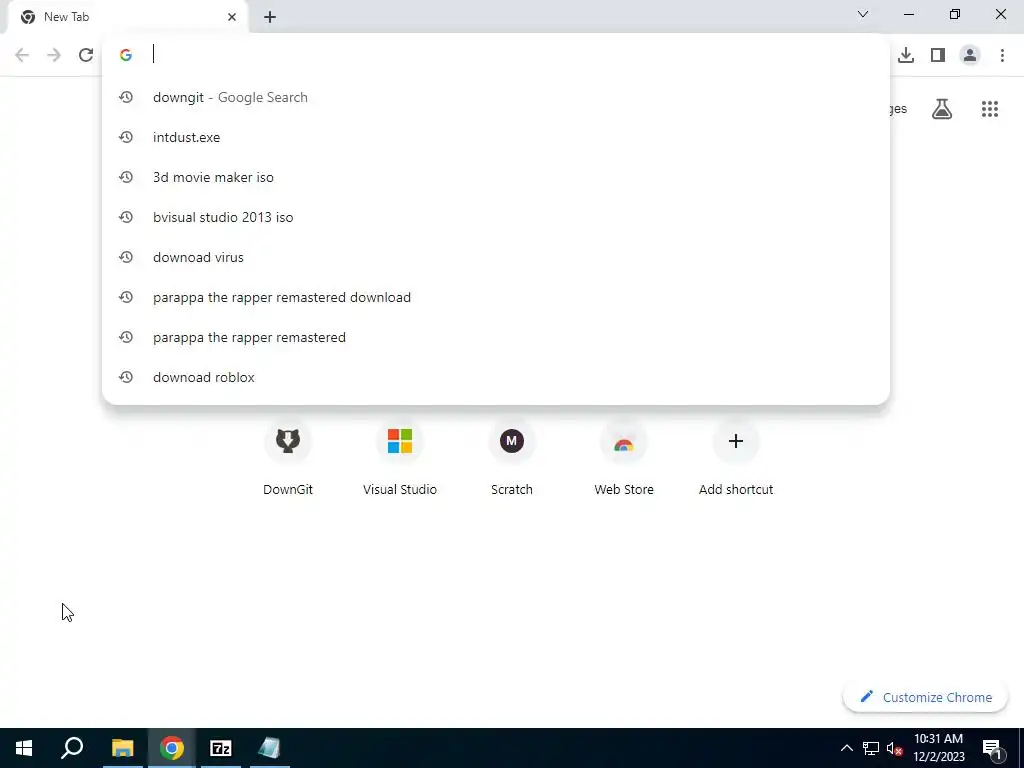Screen dimensions: 1024x768
Task: Choose the intdust.exe suggestion
Action: tap(496, 137)
